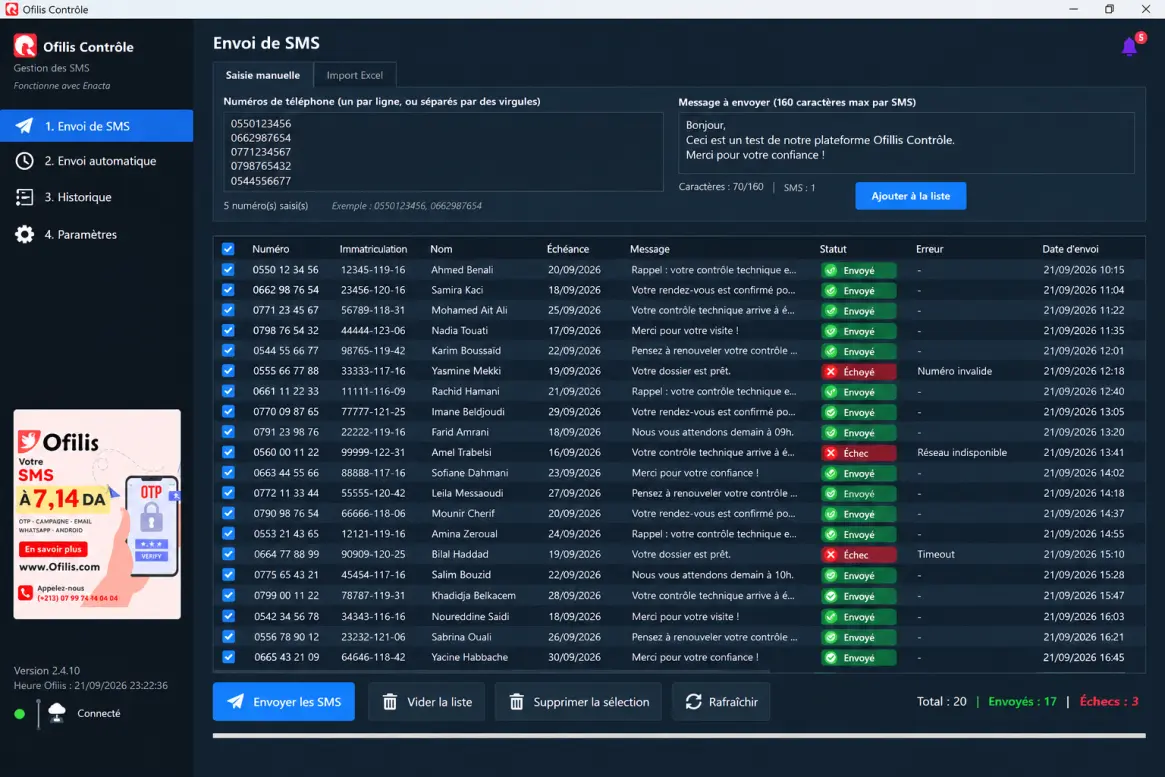Viewport: 1165px width, 777px height.
Task: Click immatriculation 64646-118-42
Action: click(373, 657)
